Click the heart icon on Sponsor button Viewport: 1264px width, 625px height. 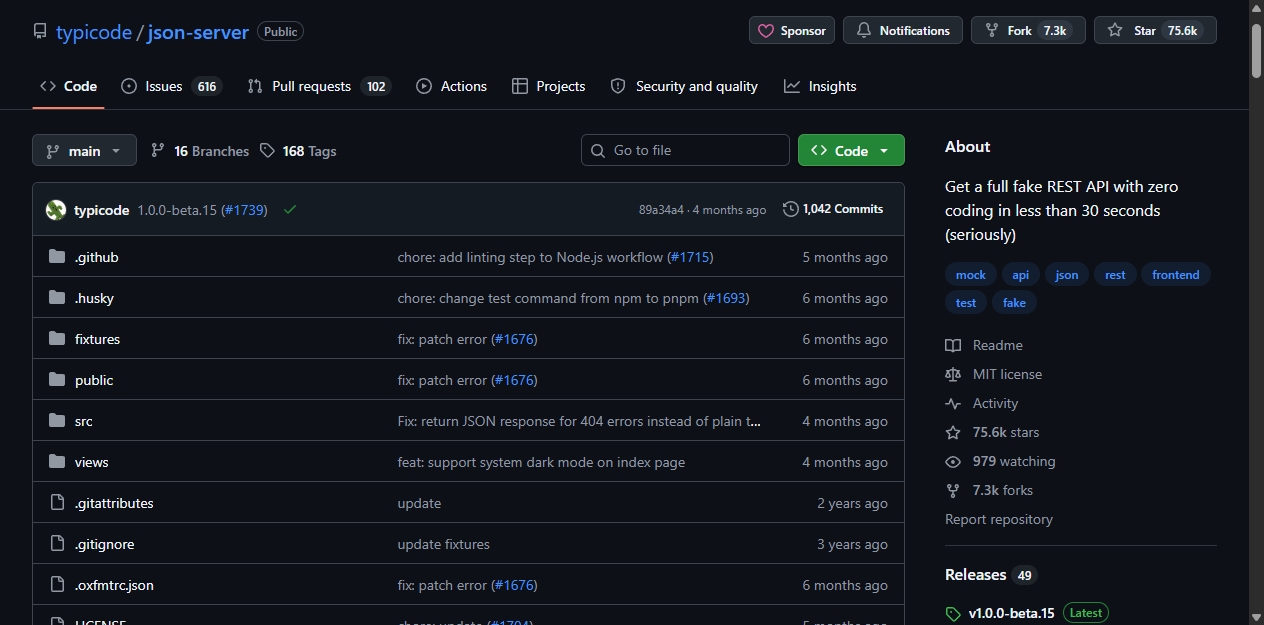click(x=766, y=31)
